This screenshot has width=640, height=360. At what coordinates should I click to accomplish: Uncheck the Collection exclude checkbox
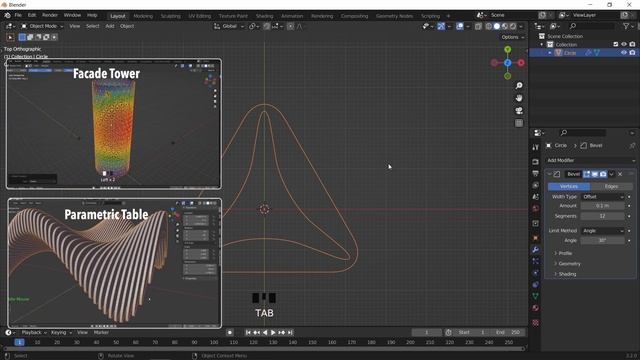tap(616, 44)
